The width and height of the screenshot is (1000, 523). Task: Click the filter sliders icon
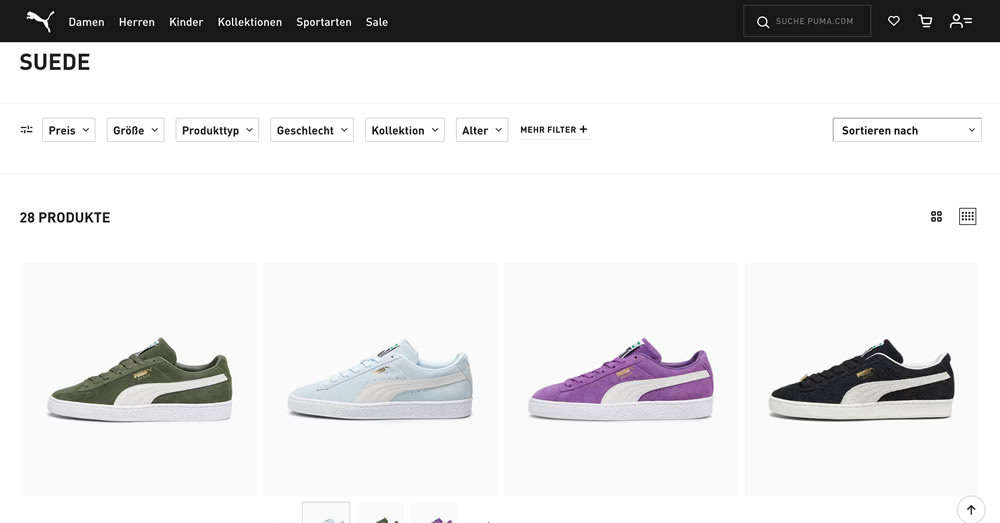coord(26,129)
